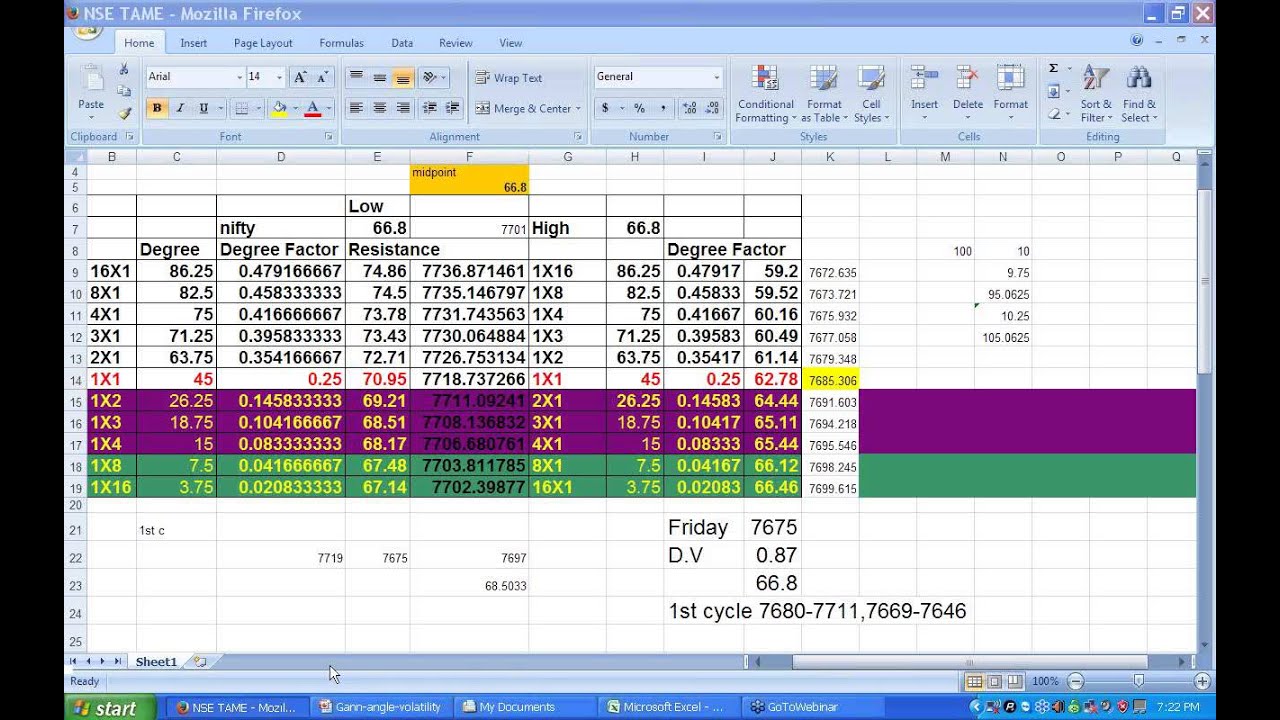The image size is (1280, 720).
Task: Increase font size with Grow Font
Action: coord(300,77)
